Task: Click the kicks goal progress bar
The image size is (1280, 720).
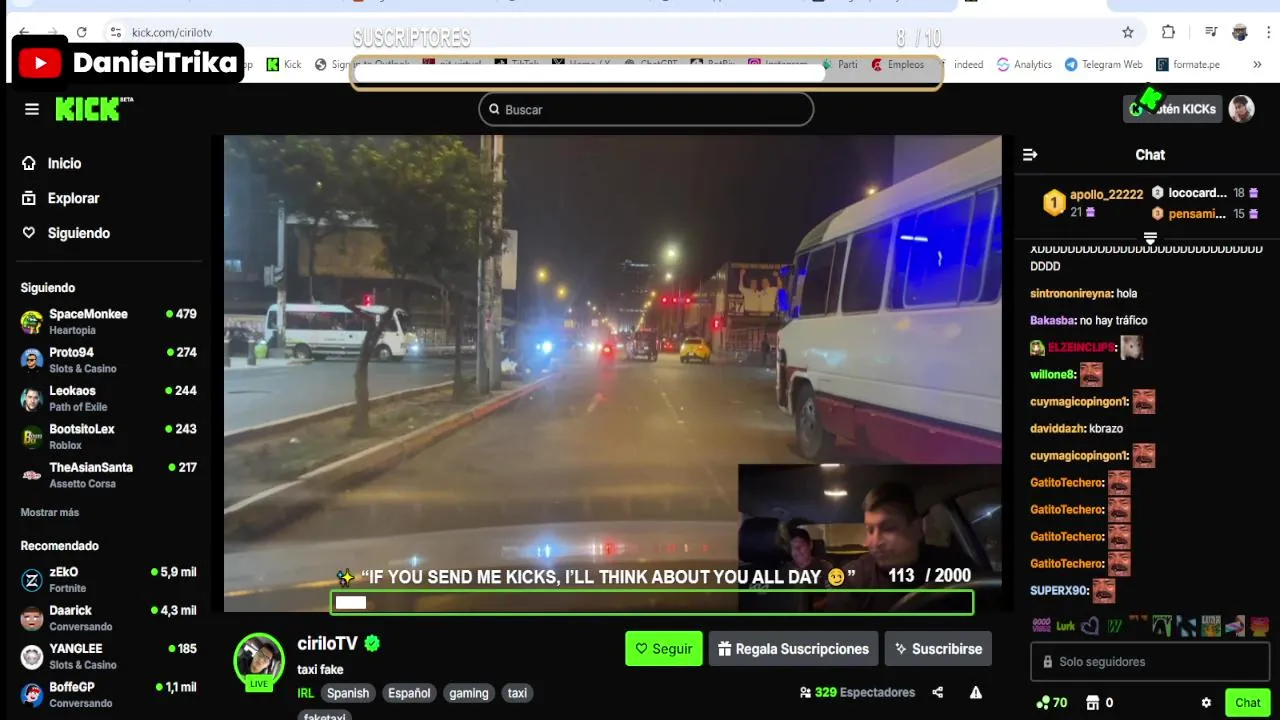Action: pyautogui.click(x=652, y=602)
